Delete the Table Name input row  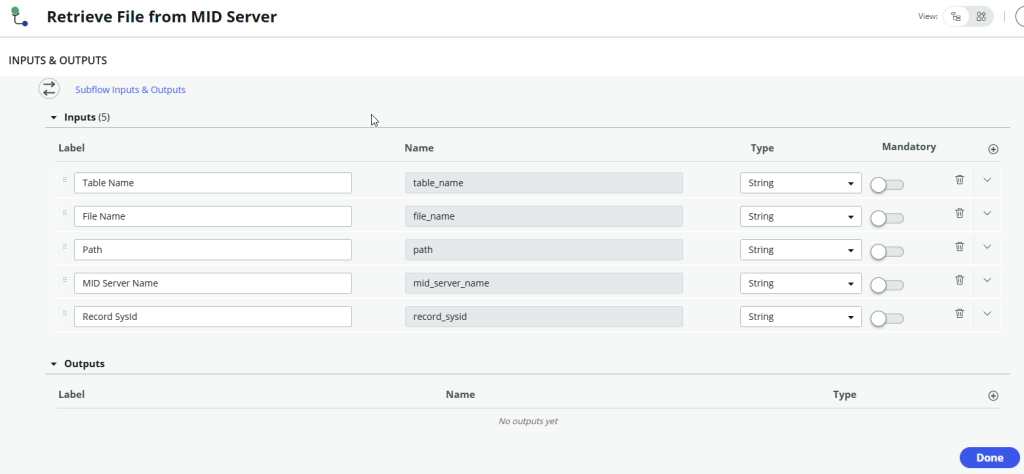click(x=959, y=180)
